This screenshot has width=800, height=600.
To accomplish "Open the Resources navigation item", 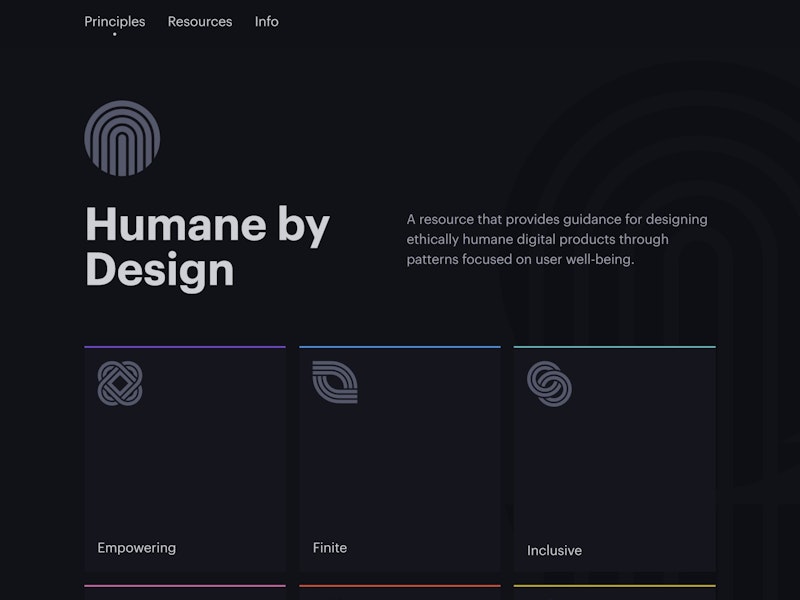I will click(200, 21).
